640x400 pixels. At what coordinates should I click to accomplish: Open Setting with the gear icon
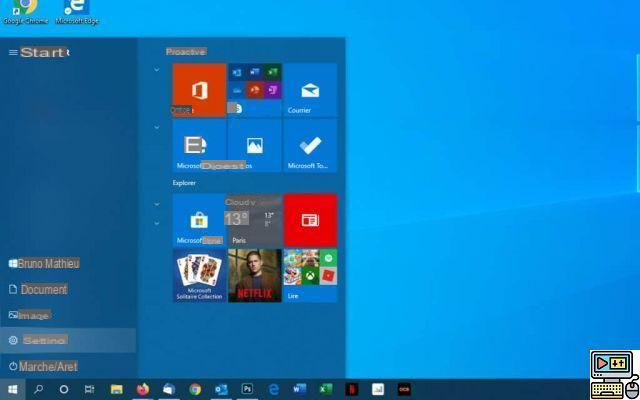click(68, 340)
